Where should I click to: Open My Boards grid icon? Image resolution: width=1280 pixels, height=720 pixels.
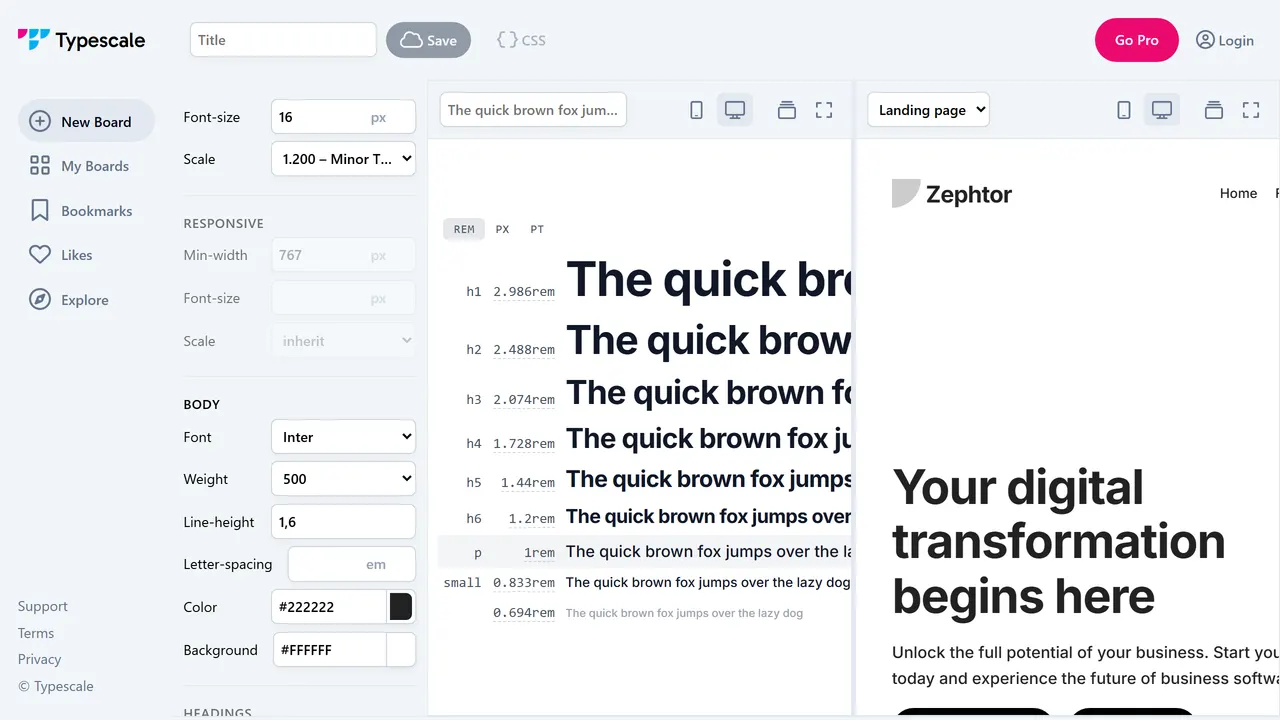tap(40, 166)
